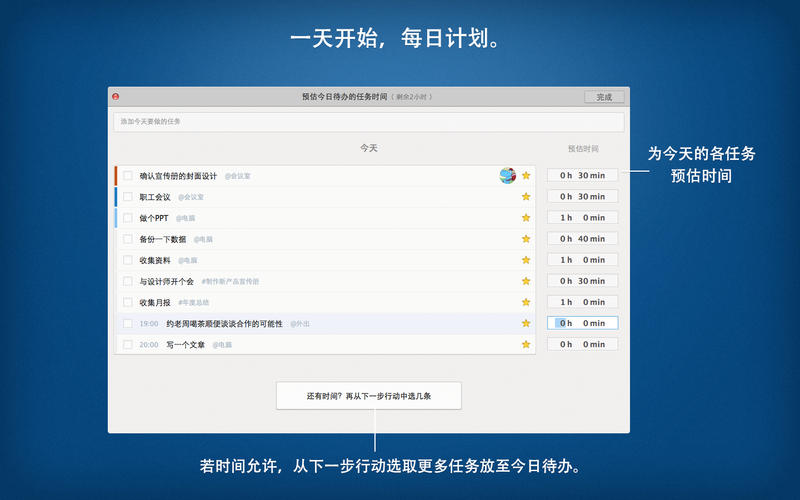Click 还有时间?再从下一步行动中选几条 button
Viewport: 800px width, 500px height.
point(369,396)
